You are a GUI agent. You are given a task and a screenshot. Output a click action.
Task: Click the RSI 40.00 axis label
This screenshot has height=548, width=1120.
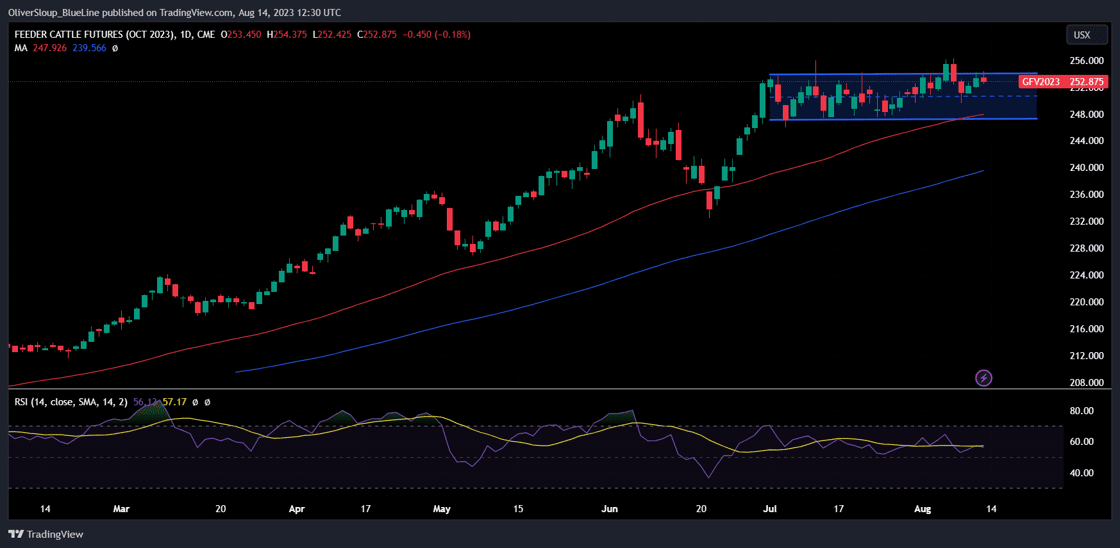pos(1080,472)
